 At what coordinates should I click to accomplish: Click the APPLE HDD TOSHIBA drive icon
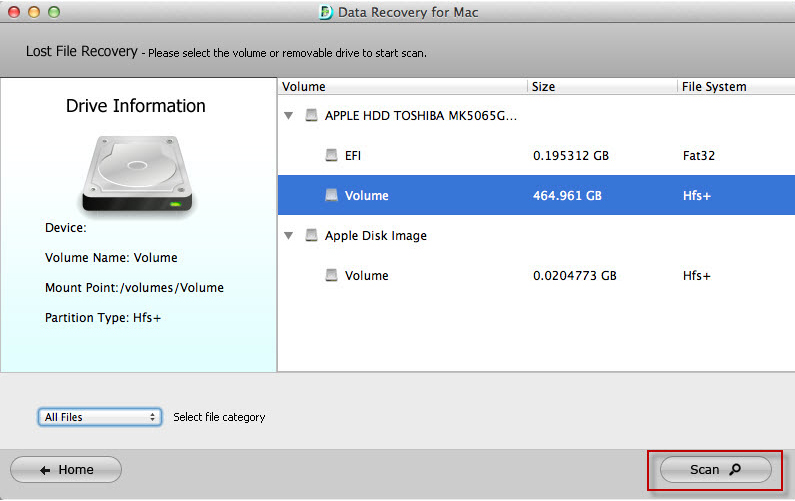[x=311, y=116]
